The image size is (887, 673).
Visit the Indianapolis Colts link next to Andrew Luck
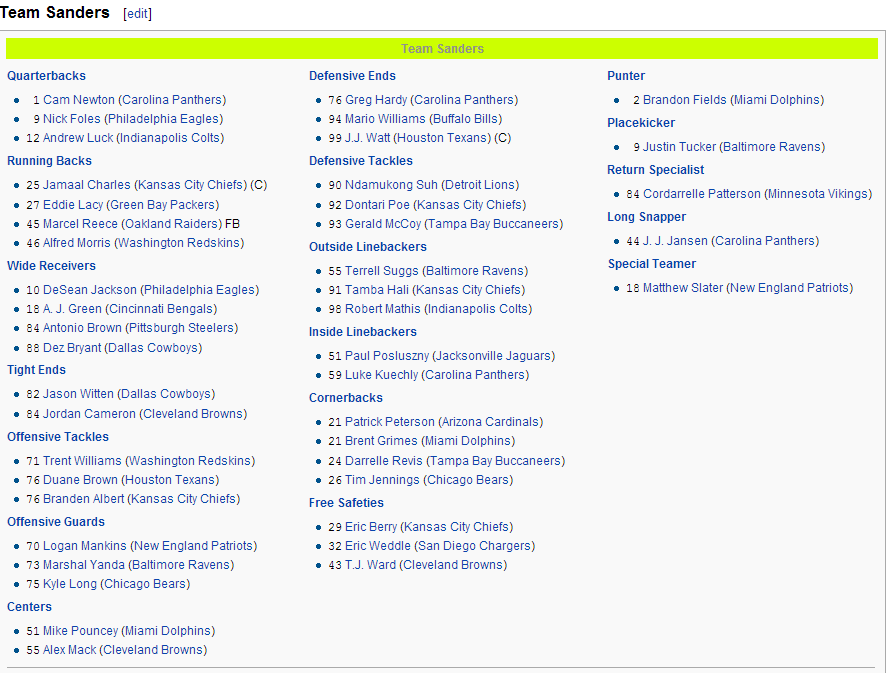click(x=170, y=138)
